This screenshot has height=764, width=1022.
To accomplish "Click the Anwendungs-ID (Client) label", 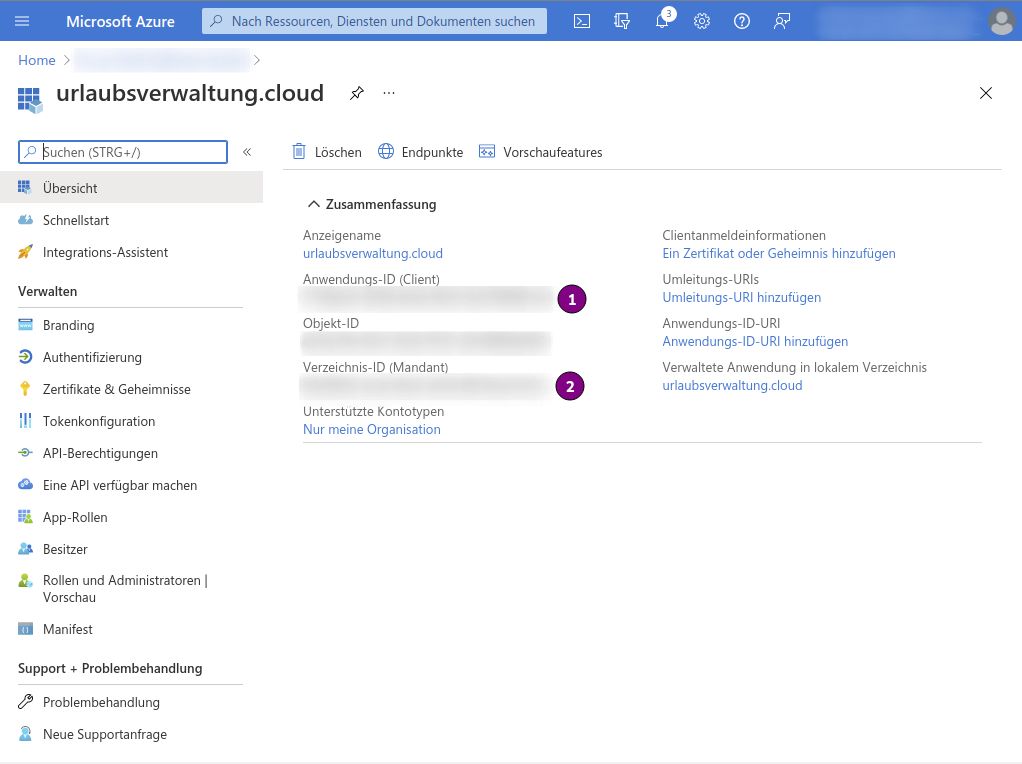I will pos(372,279).
